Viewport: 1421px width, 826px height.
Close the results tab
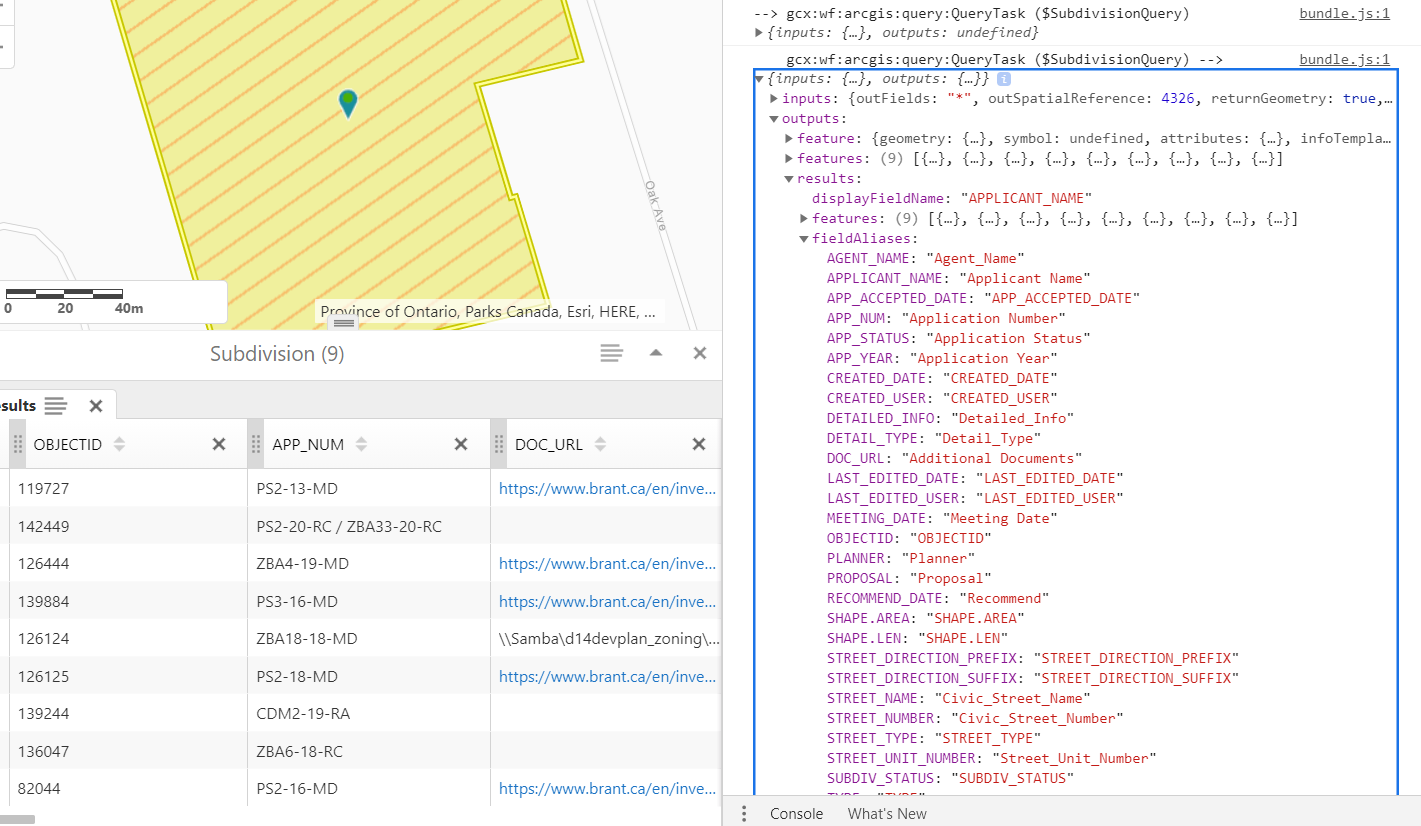click(x=96, y=405)
